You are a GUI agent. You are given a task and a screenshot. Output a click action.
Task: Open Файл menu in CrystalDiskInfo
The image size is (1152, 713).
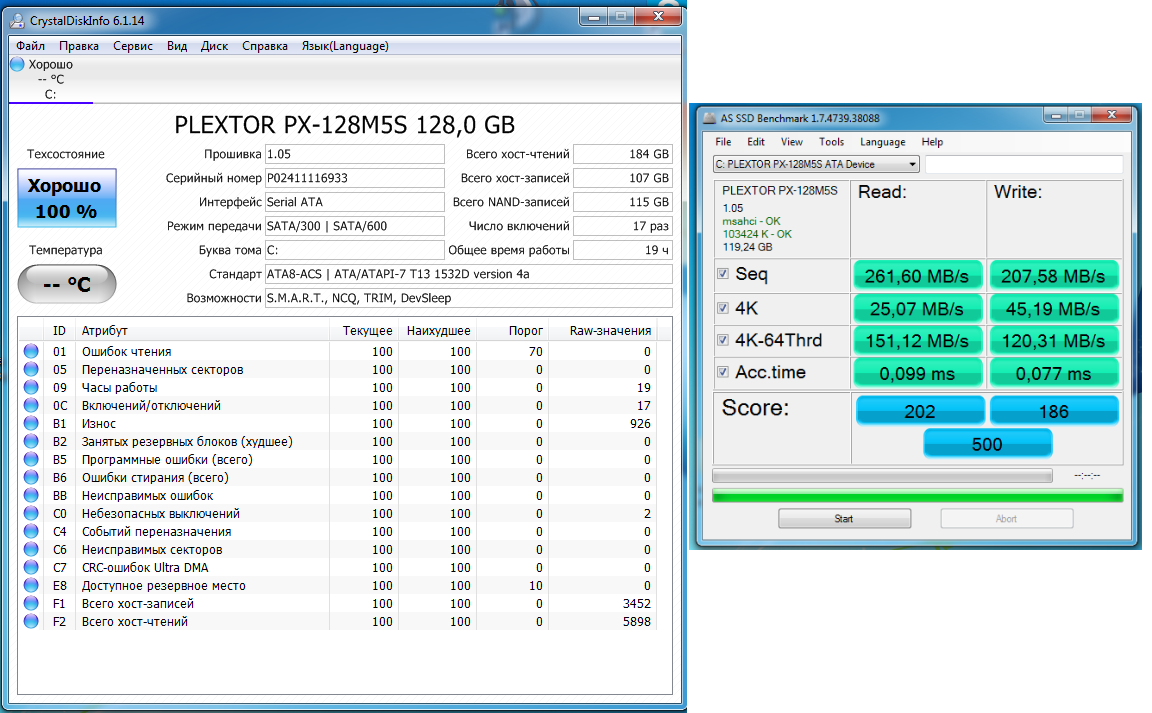pyautogui.click(x=31, y=46)
